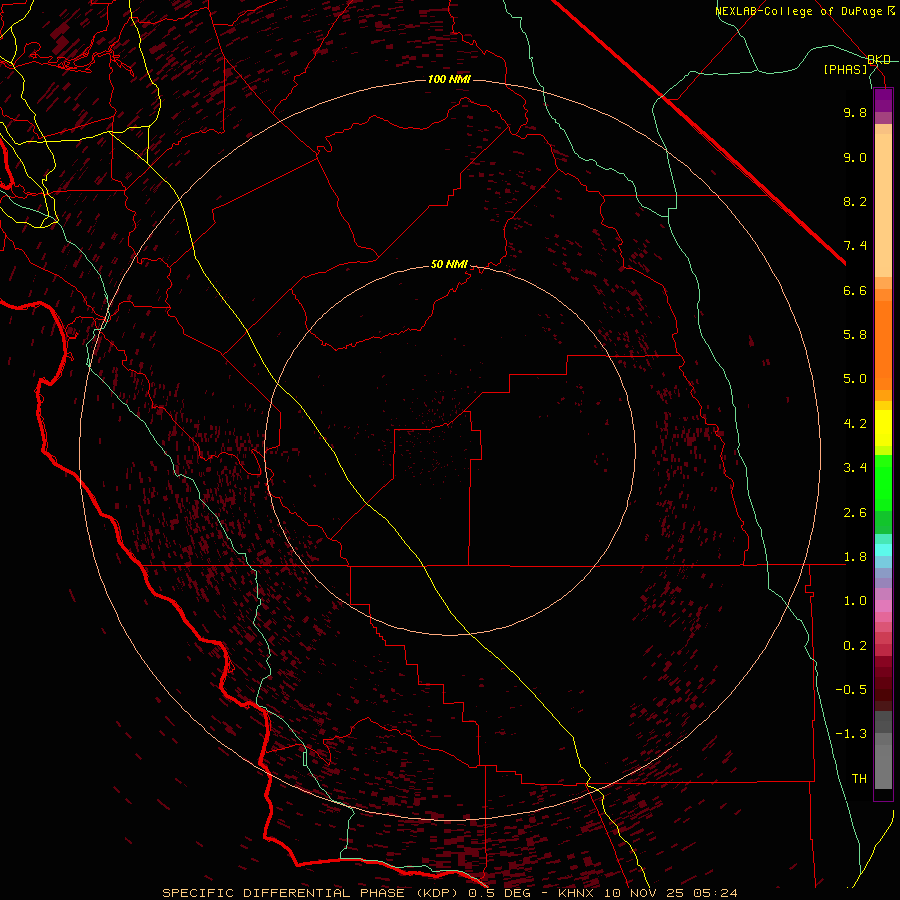900x900 pixels.
Task: Pick the cyan band in the color scale
Action: [883, 550]
